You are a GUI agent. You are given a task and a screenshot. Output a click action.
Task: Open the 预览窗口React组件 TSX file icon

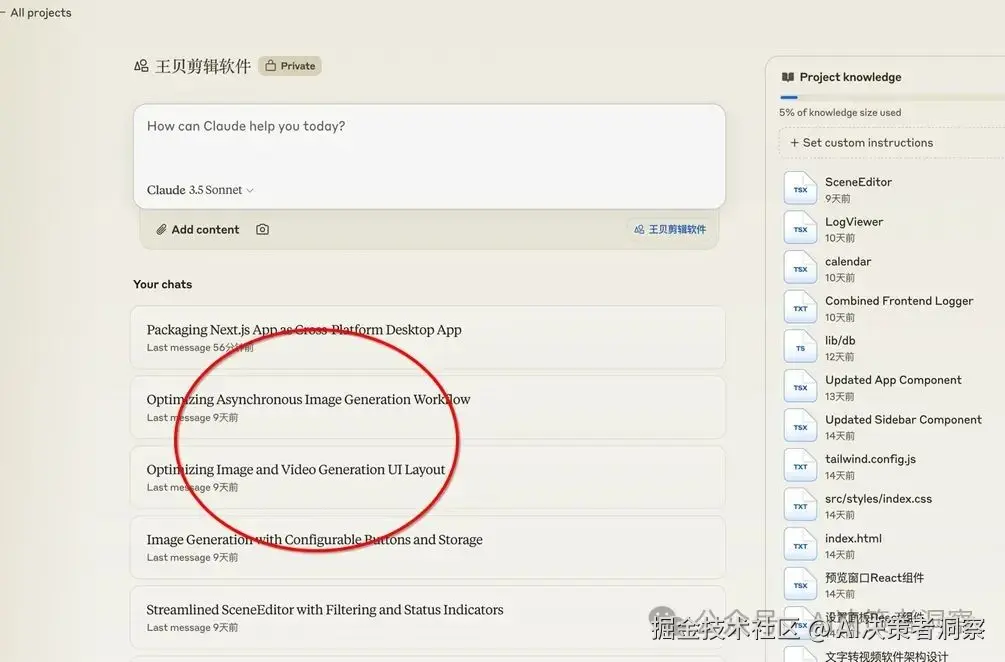(x=800, y=584)
